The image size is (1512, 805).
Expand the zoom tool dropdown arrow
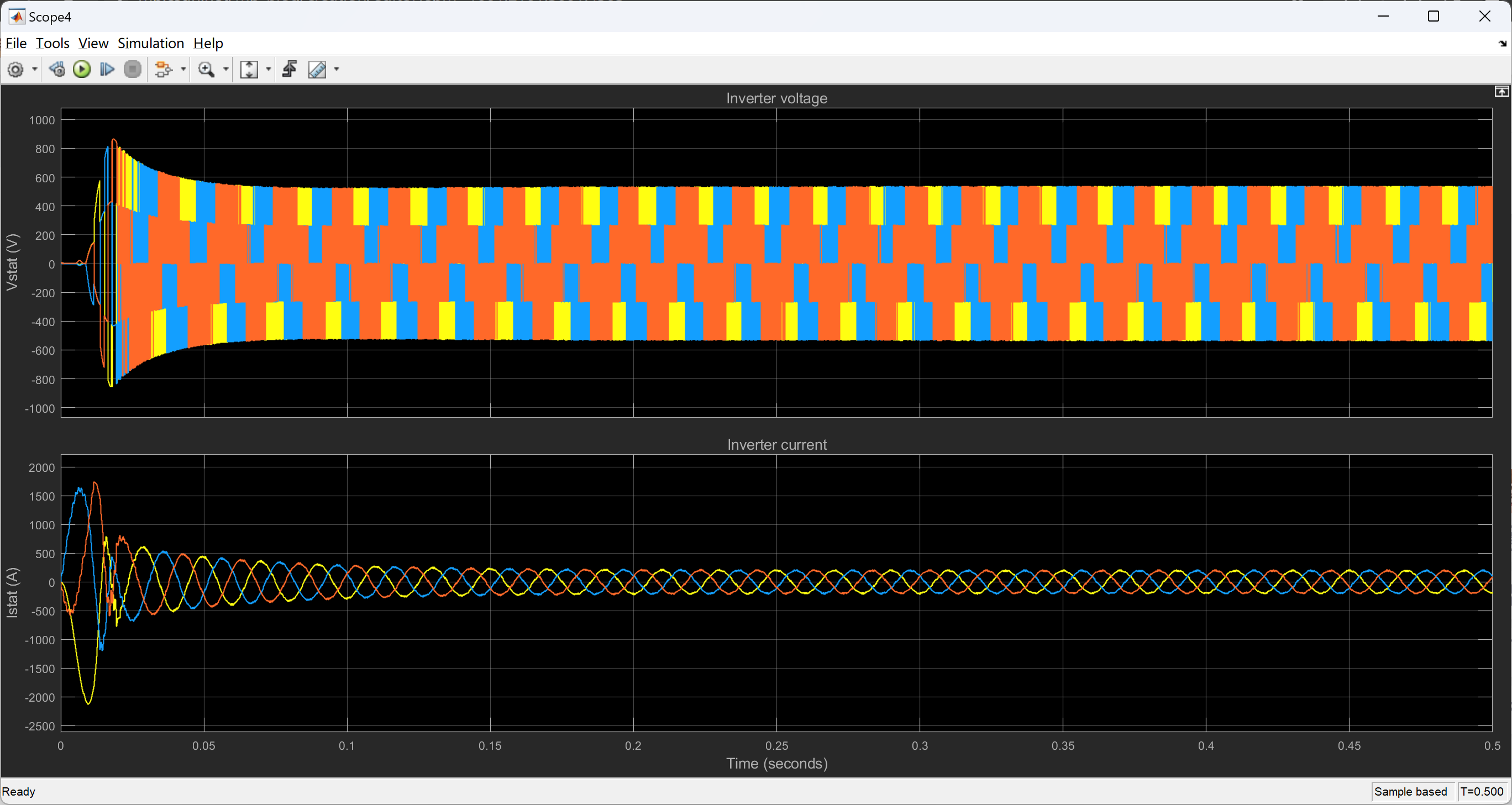pos(226,70)
